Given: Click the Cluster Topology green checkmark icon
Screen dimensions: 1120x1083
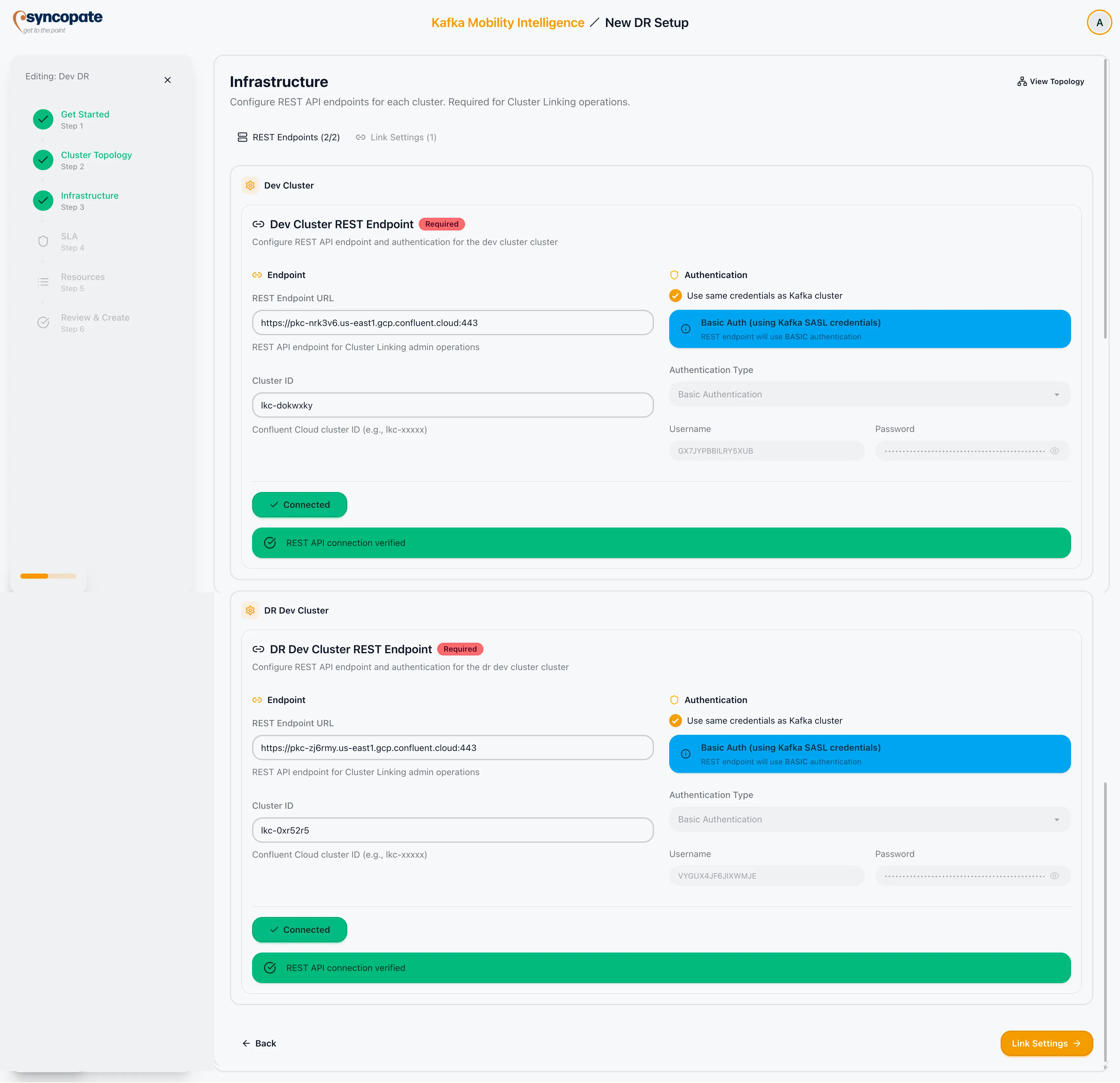Looking at the screenshot, I should [43, 160].
